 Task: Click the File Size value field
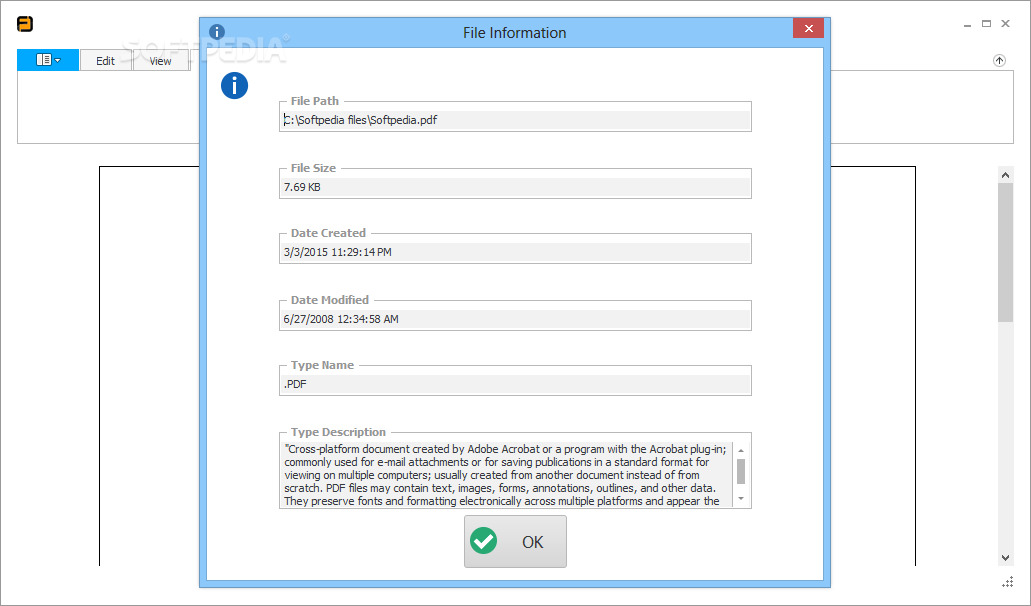point(516,187)
